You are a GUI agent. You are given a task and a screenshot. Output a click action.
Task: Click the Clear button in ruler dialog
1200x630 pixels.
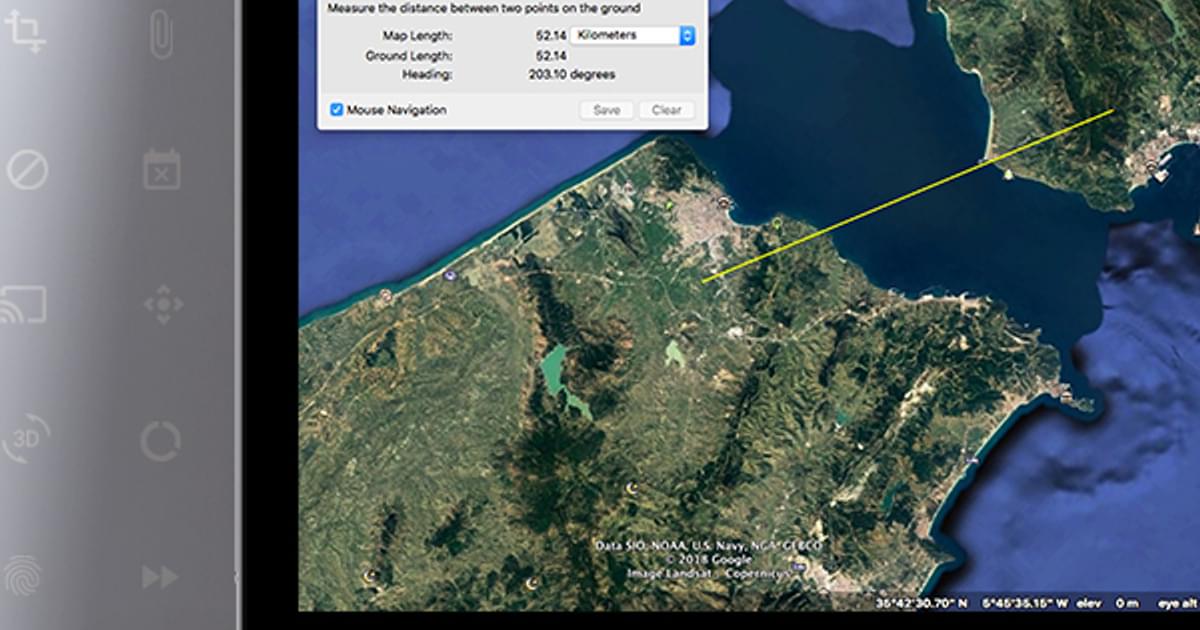666,110
